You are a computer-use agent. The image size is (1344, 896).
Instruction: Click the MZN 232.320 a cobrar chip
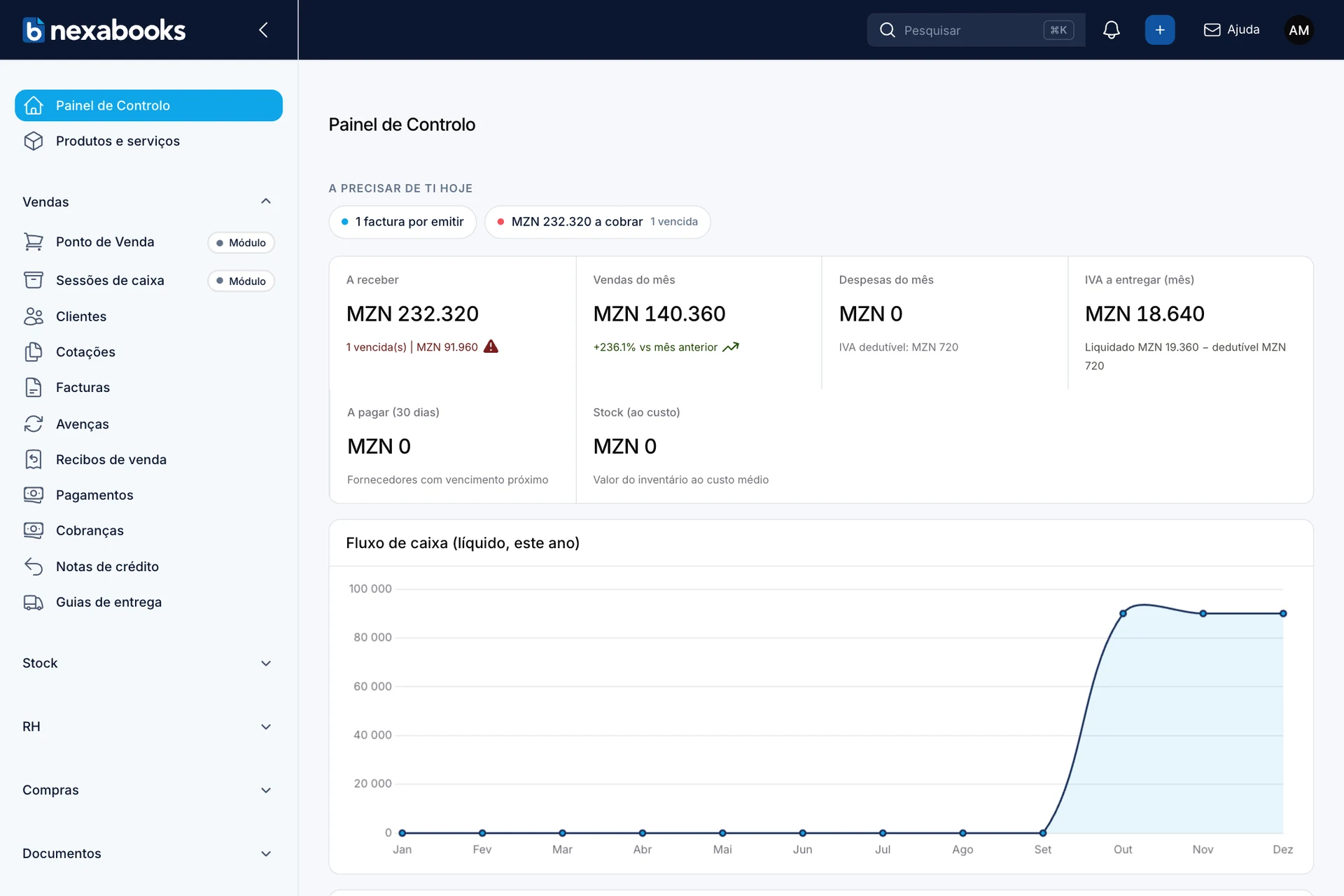pyautogui.click(x=597, y=222)
